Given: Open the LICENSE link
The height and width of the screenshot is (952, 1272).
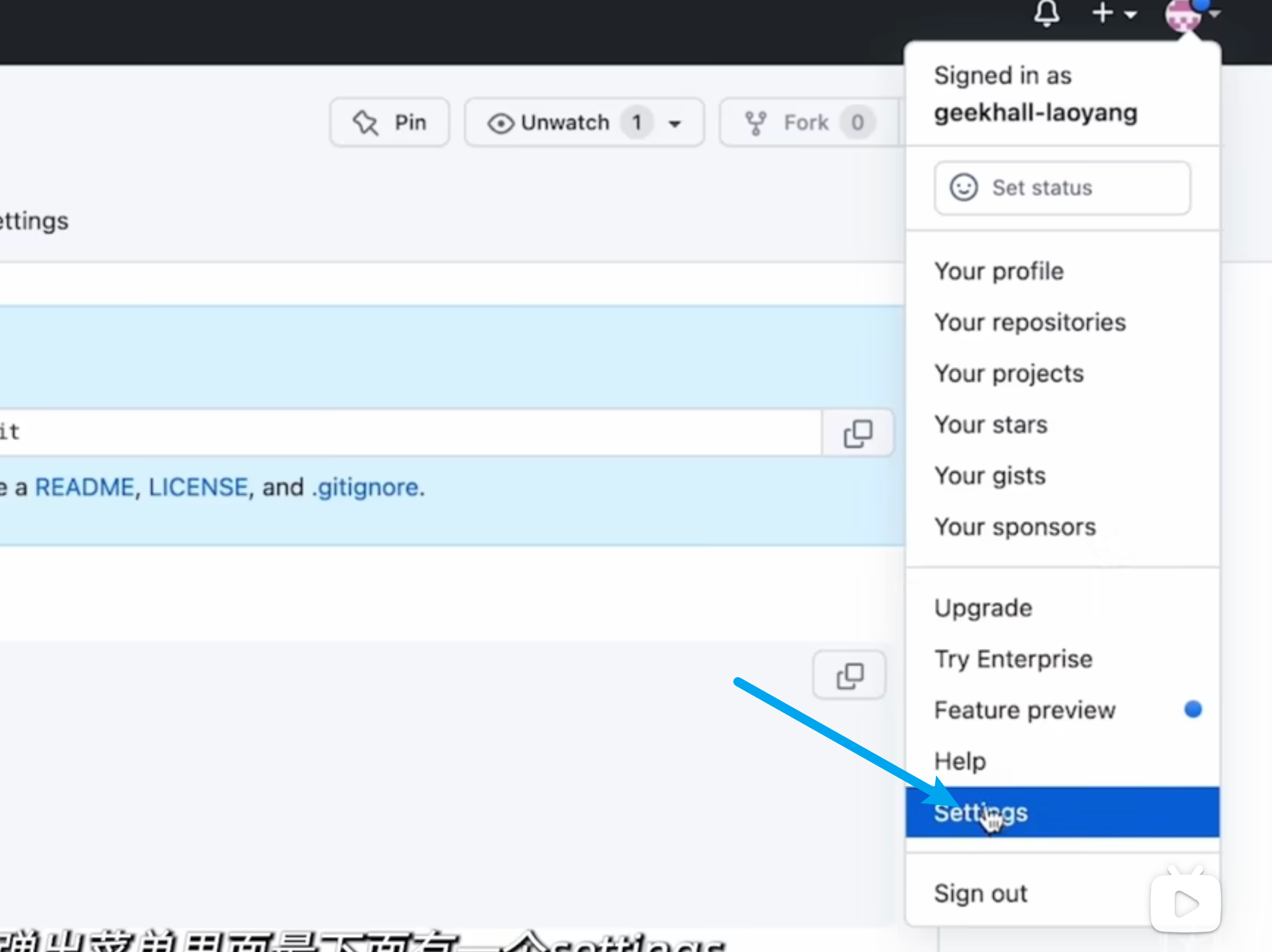Looking at the screenshot, I should pos(198,487).
